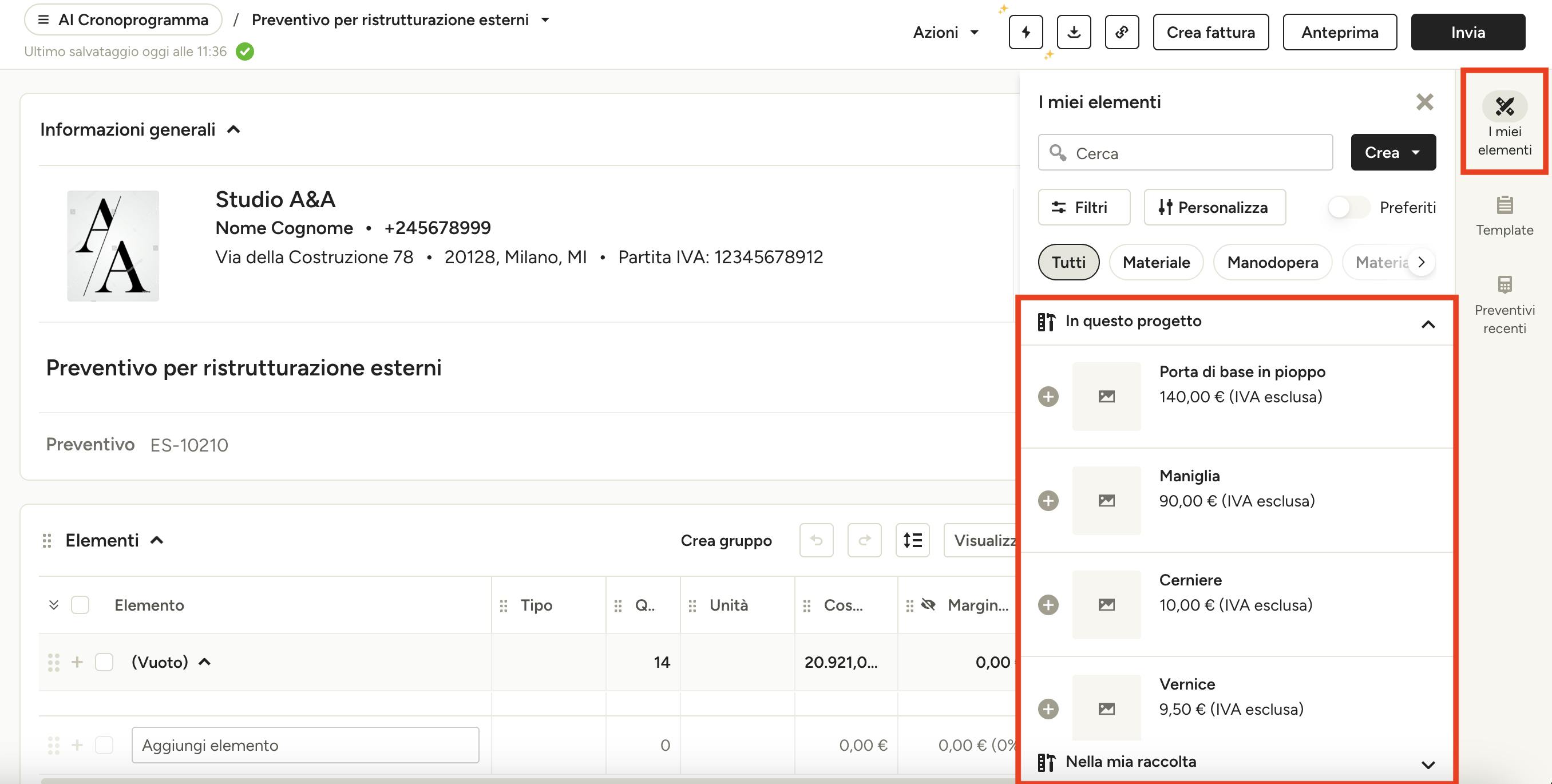Screen dimensions: 1552x784
Task: Click the Cos... column header
Action: click(x=843, y=605)
